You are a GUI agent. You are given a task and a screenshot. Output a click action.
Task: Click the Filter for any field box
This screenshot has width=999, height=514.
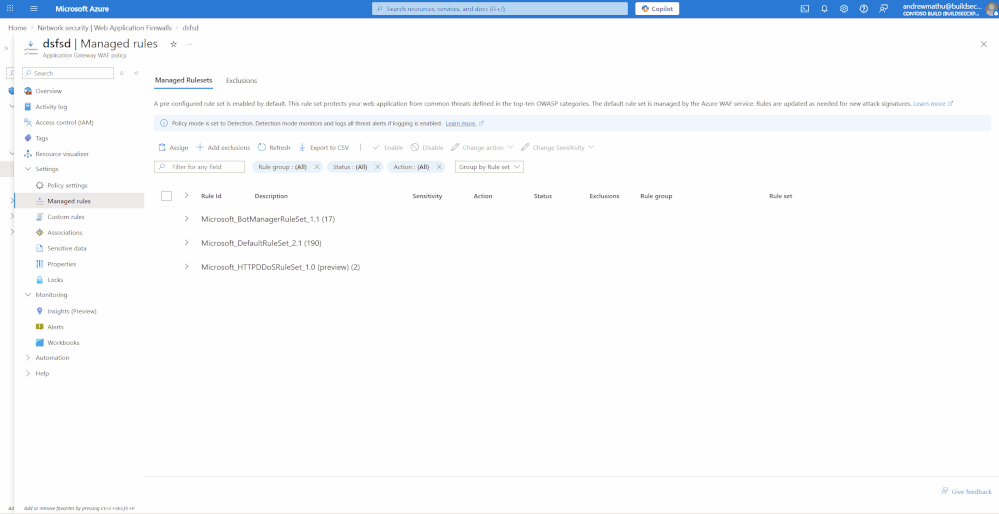pos(199,167)
